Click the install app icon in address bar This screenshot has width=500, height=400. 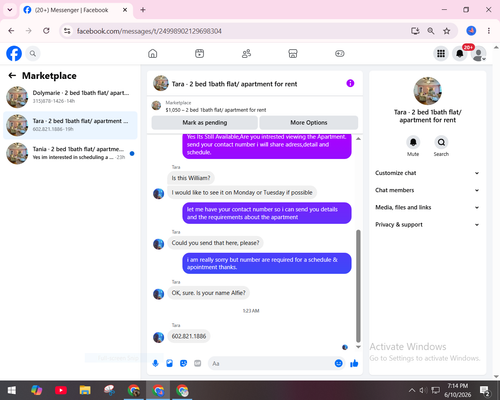coord(415,31)
